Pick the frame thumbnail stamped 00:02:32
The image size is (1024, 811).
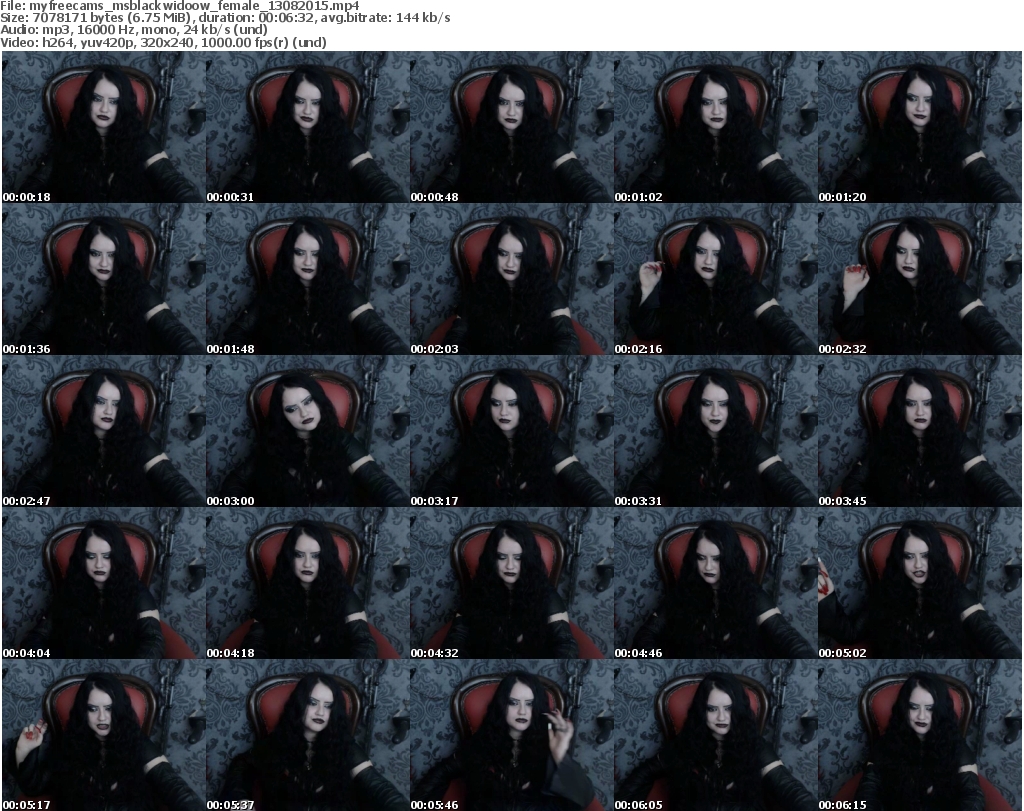[920, 279]
